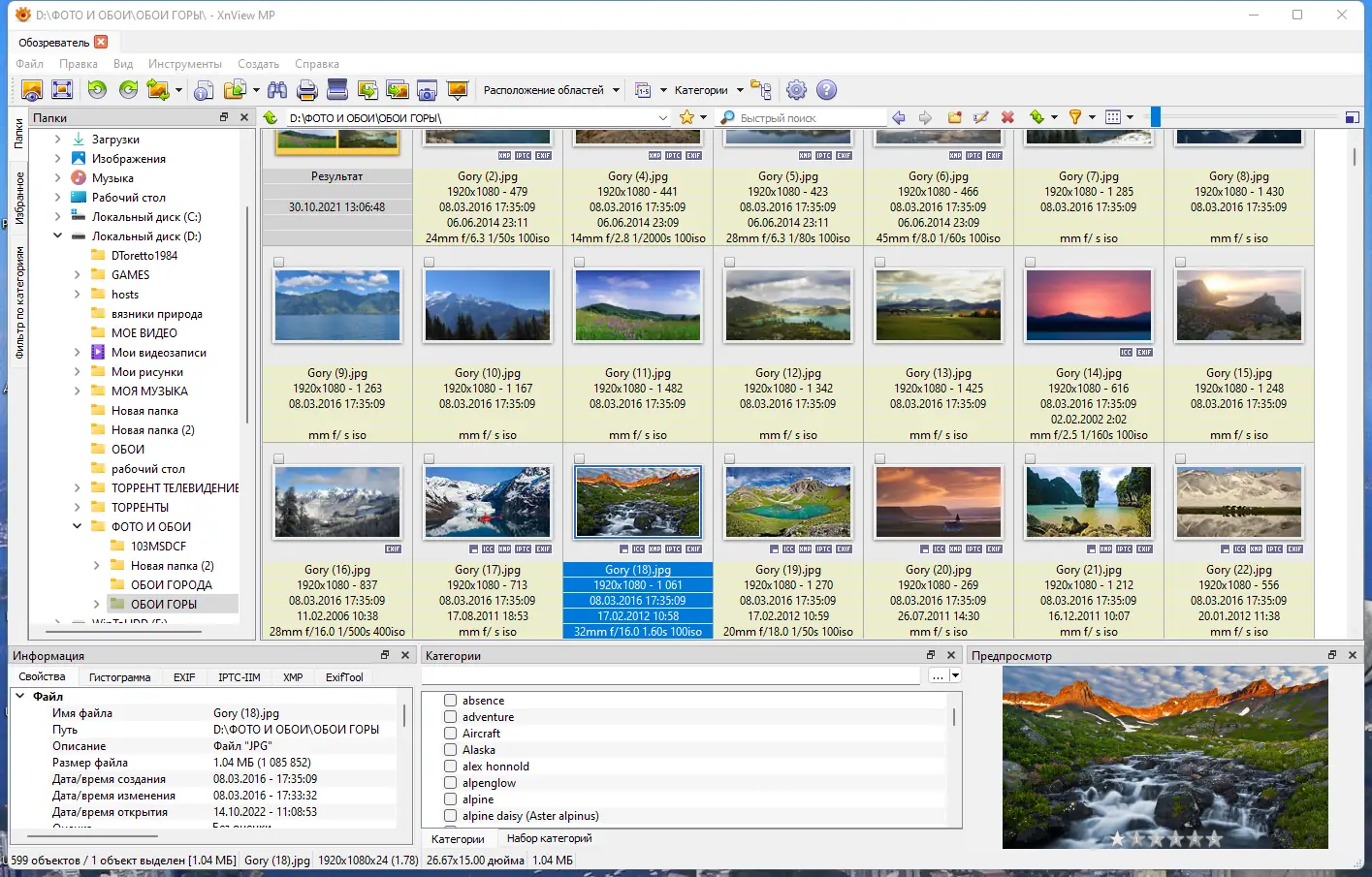Rotate images left with the counter-clockwise icon

pyautogui.click(x=97, y=90)
